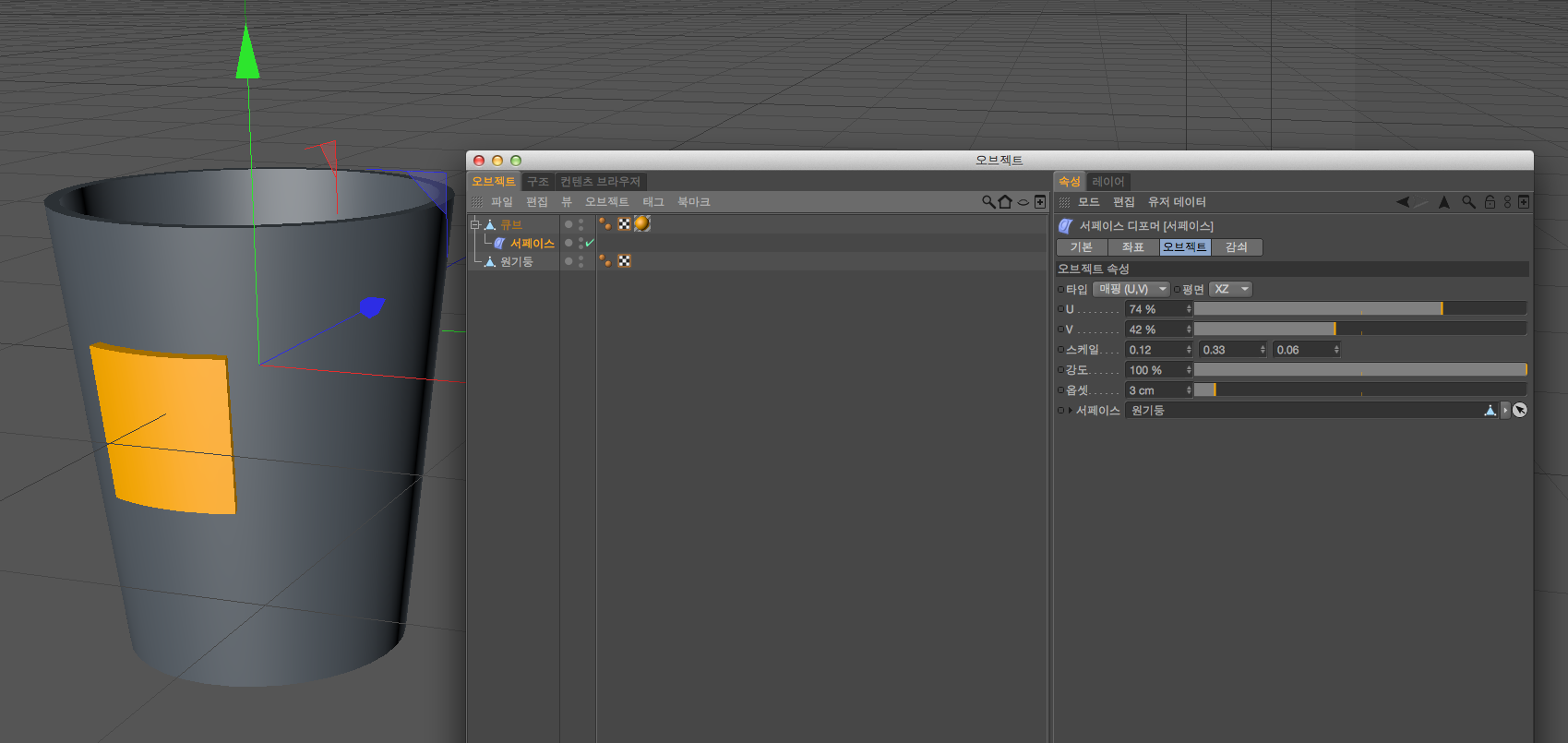Image resolution: width=1568 pixels, height=743 pixels.
Task: Click the eye icon in Object Manager toolbar
Action: pos(1023,202)
